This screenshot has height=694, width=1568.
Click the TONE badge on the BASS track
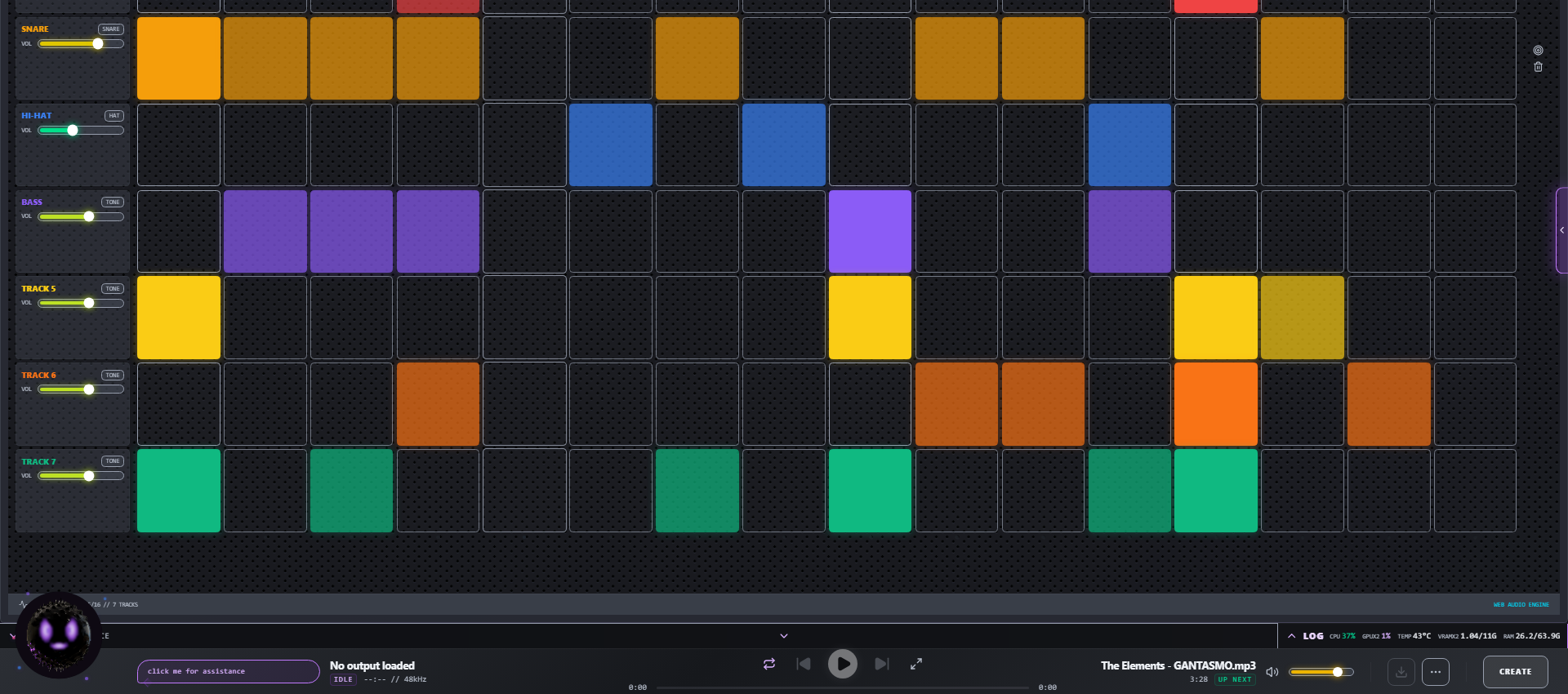[113, 202]
